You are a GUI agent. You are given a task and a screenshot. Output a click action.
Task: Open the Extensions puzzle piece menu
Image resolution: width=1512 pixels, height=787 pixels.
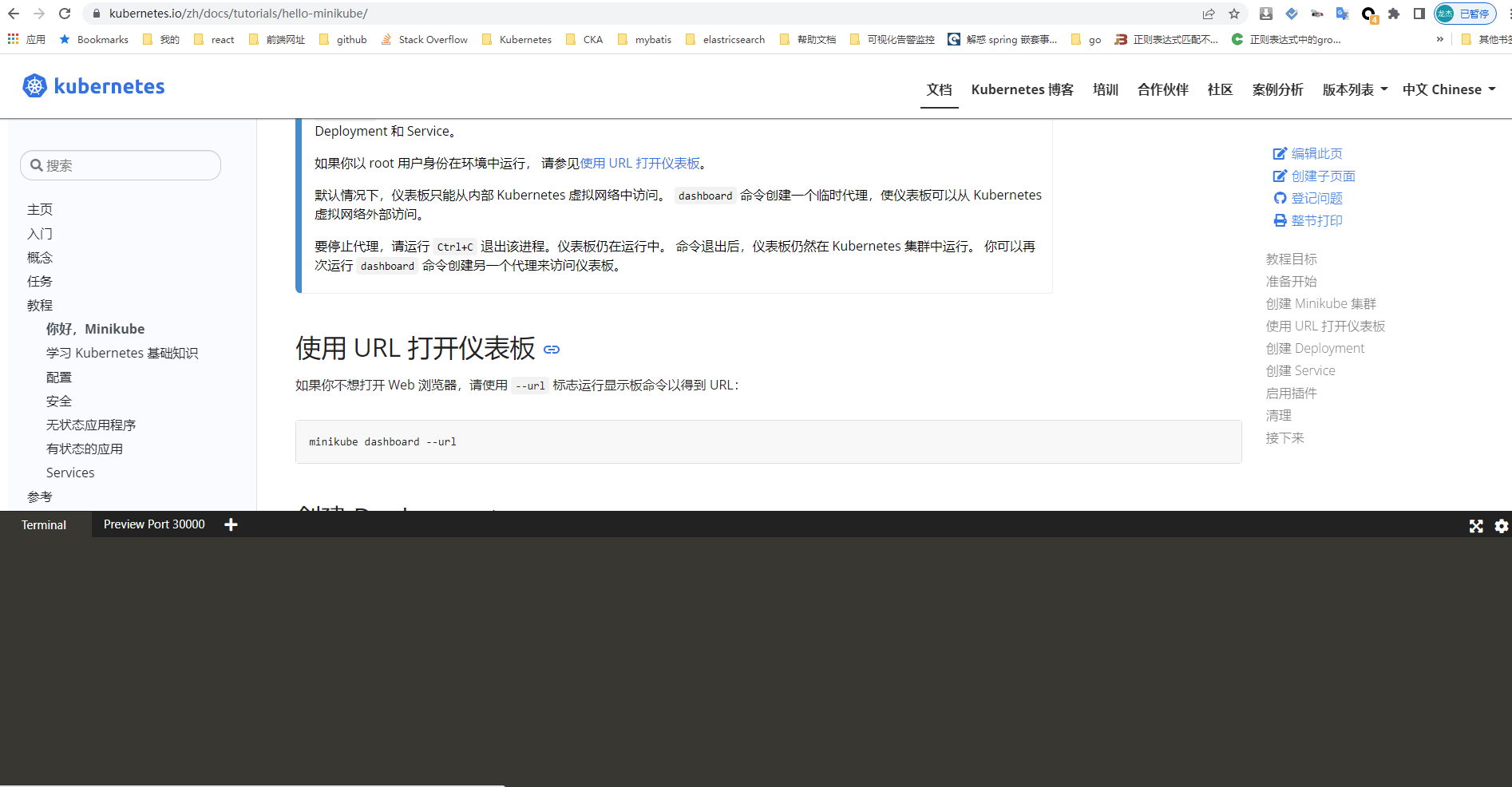(1394, 14)
